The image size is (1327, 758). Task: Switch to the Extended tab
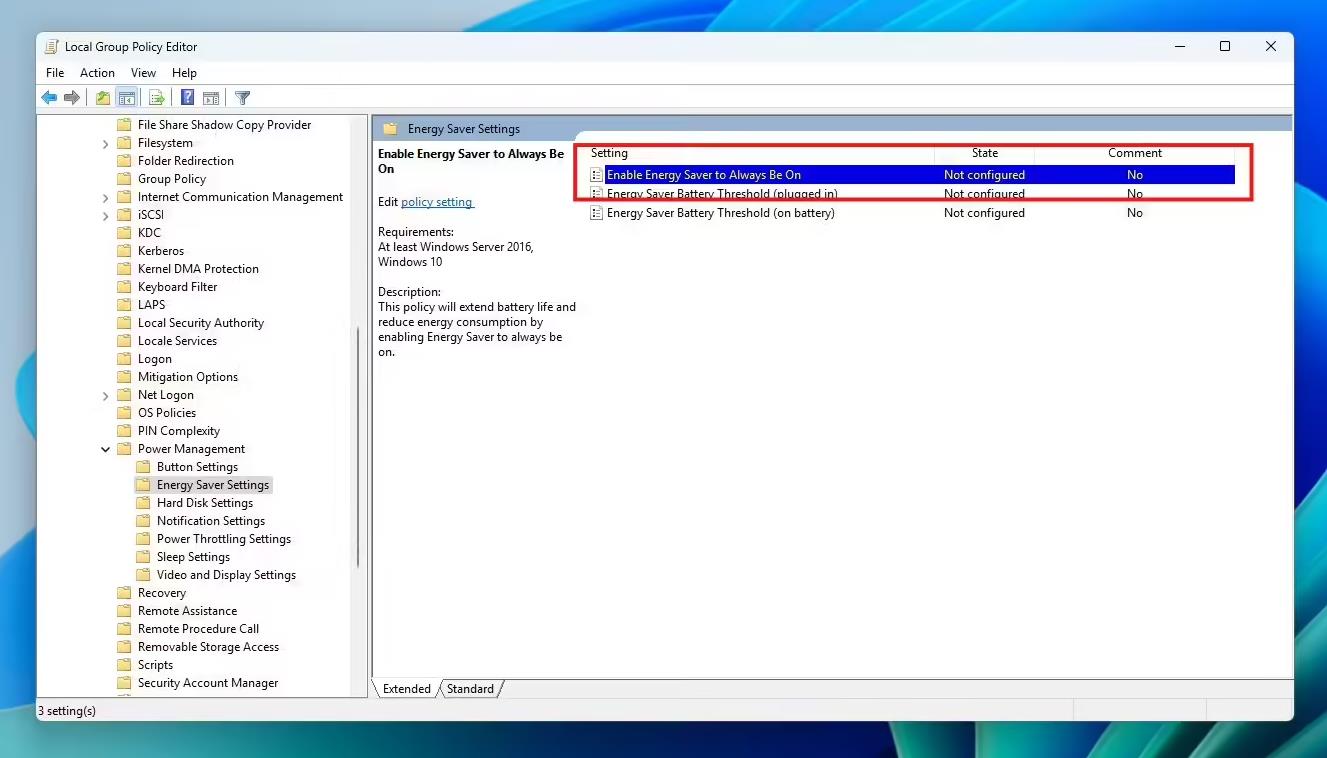(406, 689)
